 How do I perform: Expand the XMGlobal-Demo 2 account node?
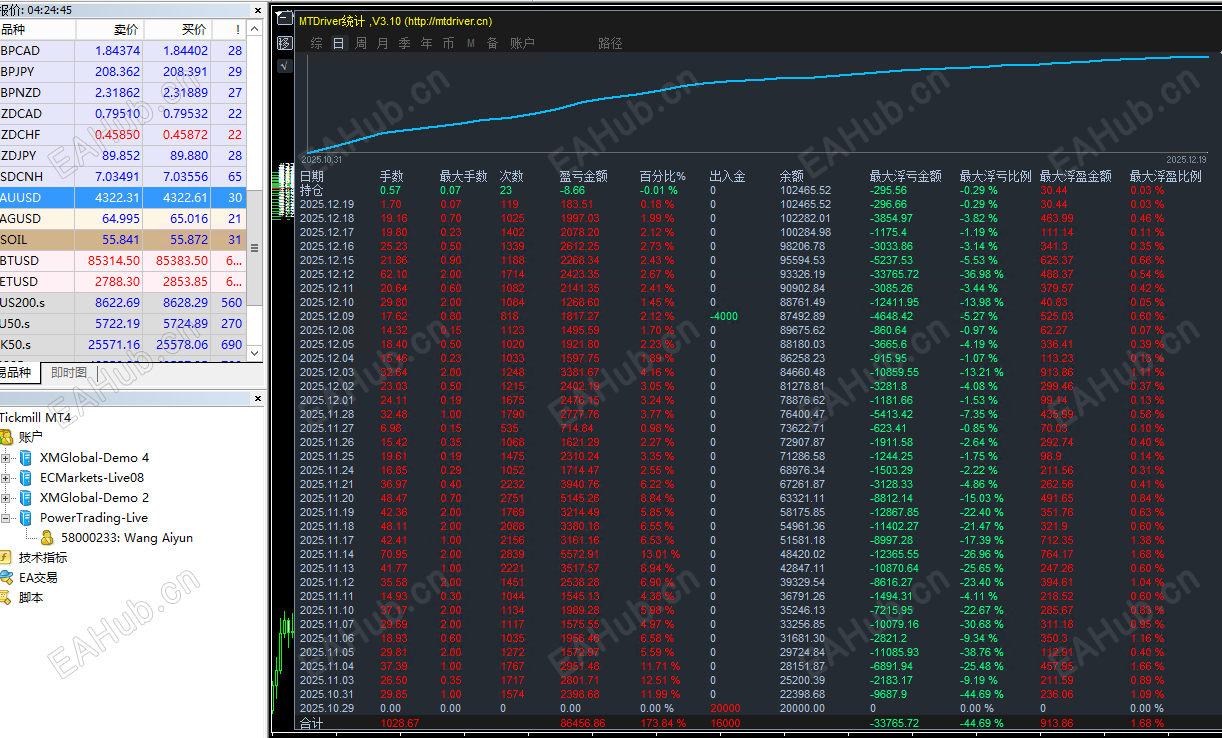pos(6,498)
